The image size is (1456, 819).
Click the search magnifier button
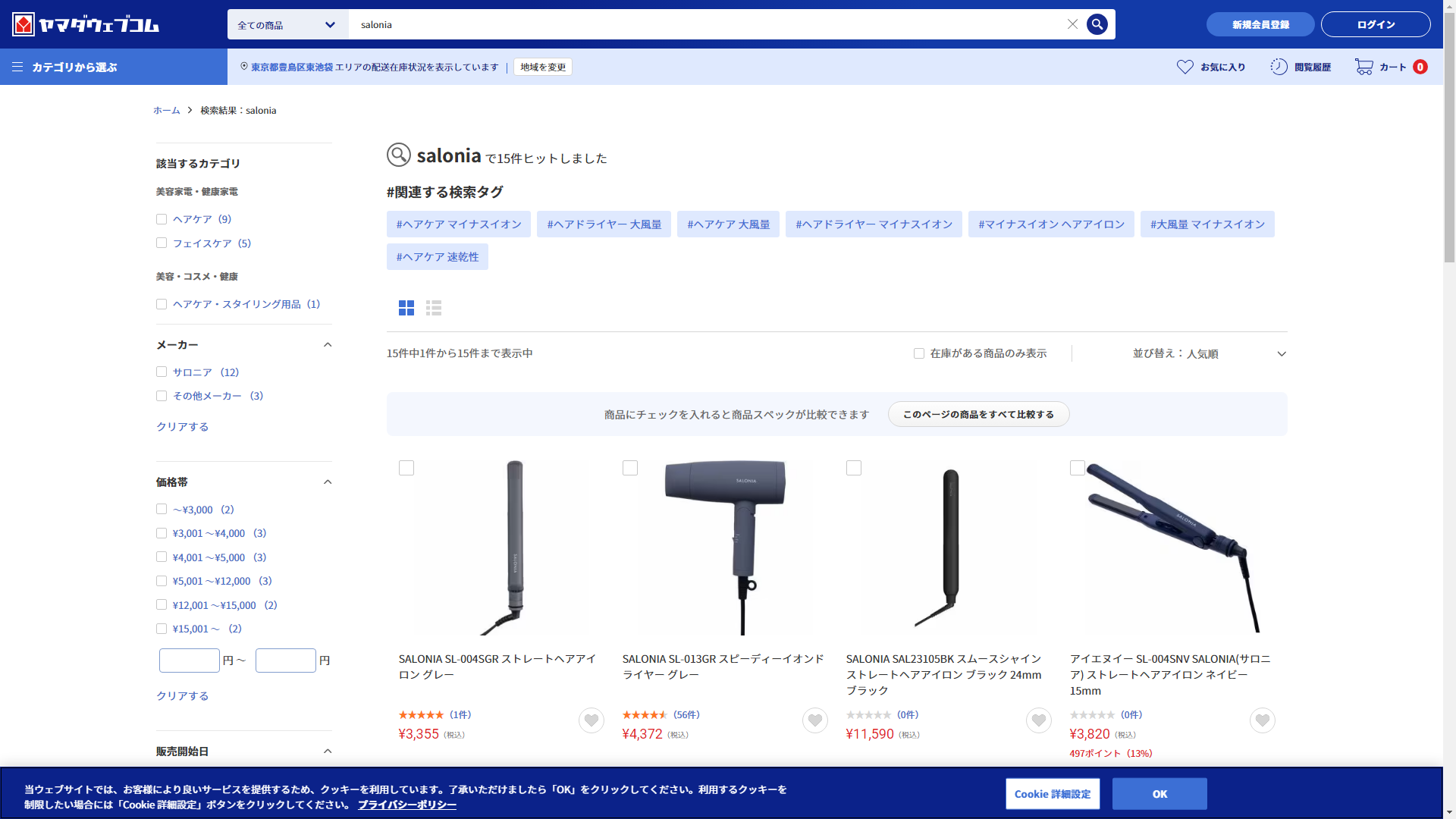(x=1097, y=24)
